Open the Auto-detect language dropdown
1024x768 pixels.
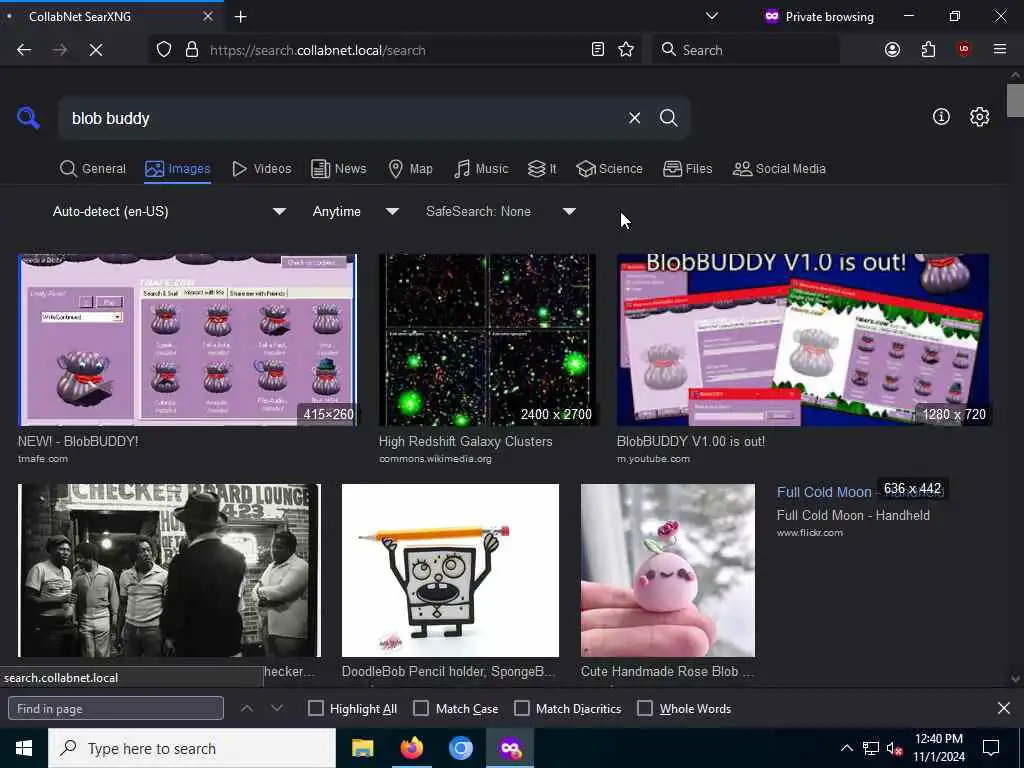[x=169, y=212]
